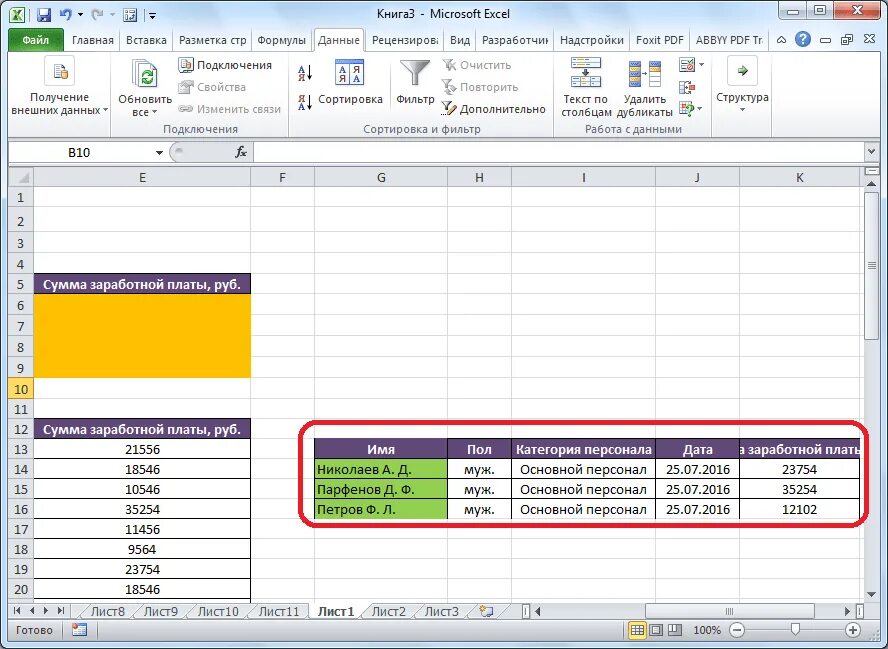Click the 100% zoom level
Image resolution: width=888 pixels, height=649 pixels.
(707, 630)
